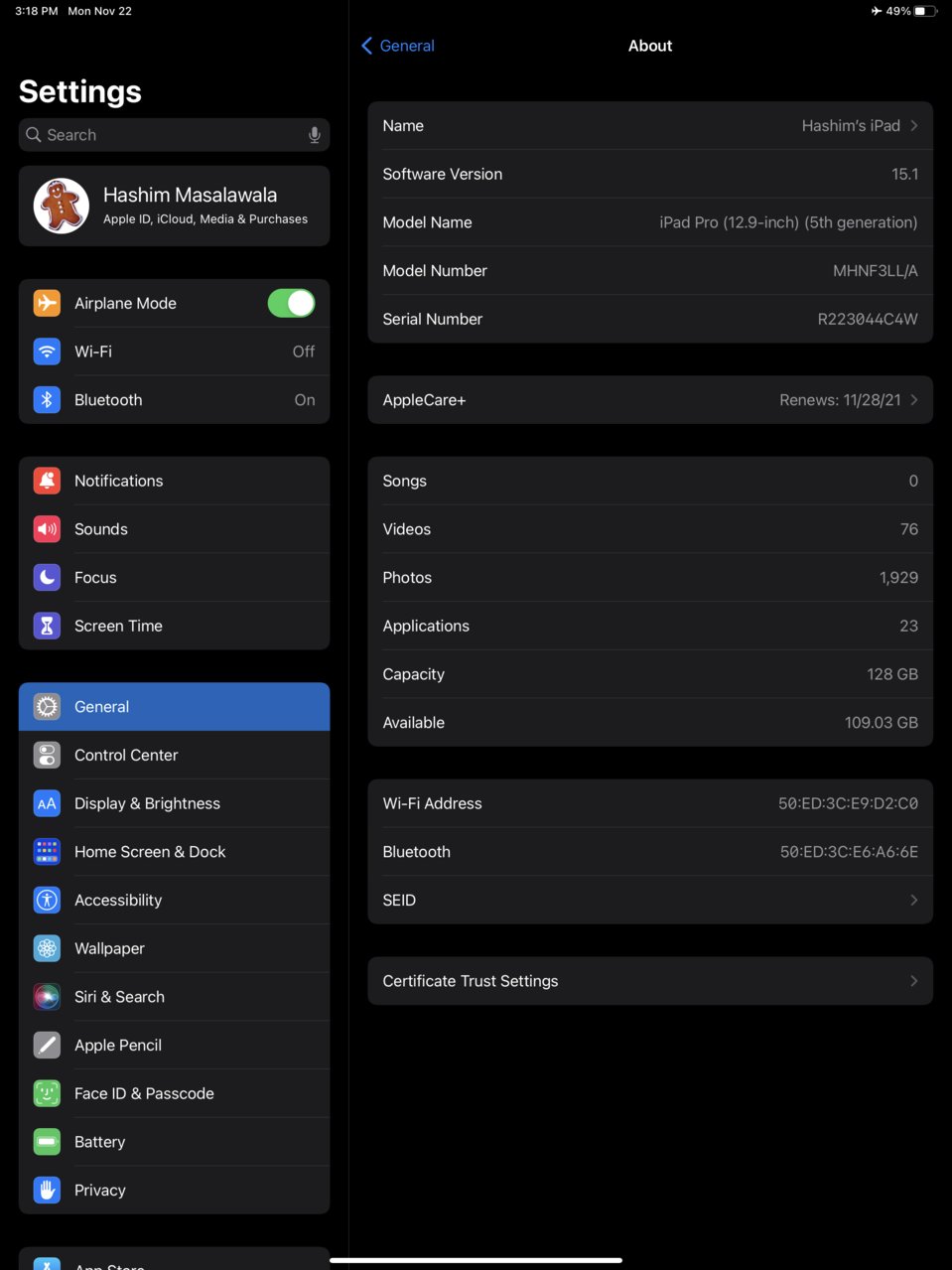Tap the battery indicator in status bar
The width and height of the screenshot is (952, 1270).
point(925,11)
